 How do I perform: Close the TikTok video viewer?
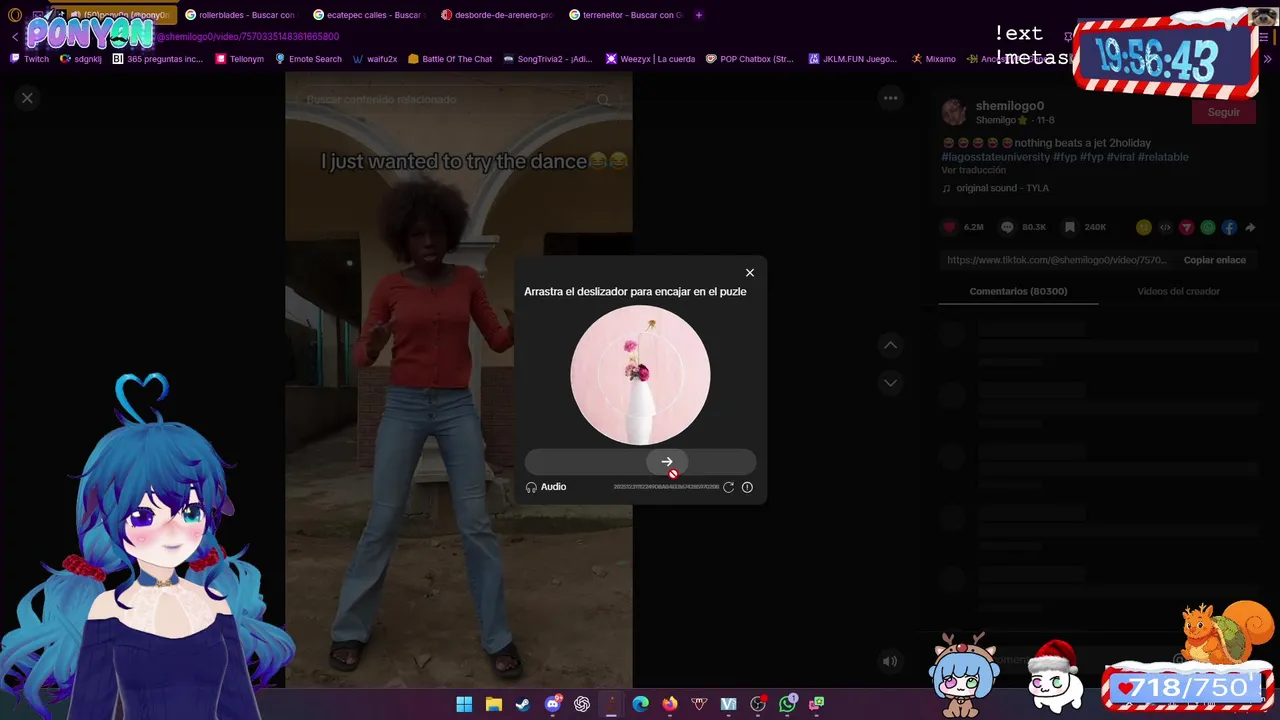pyautogui.click(x=27, y=98)
